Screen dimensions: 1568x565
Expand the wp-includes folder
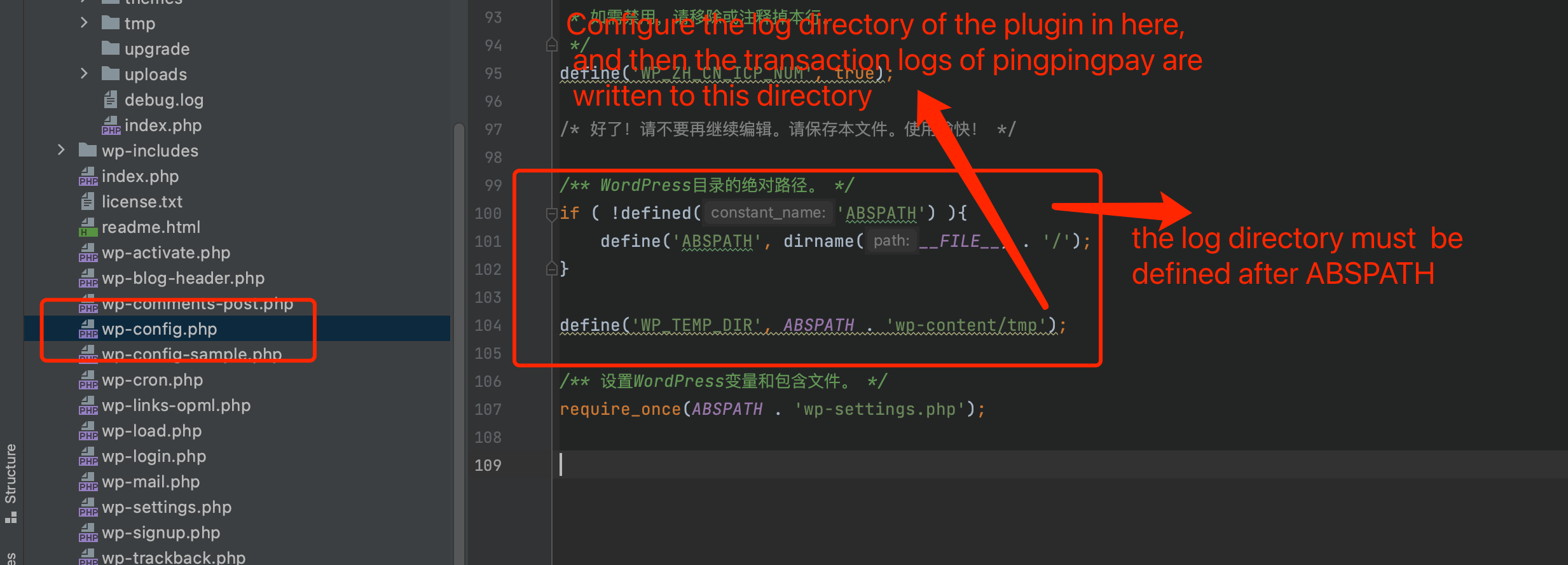click(61, 150)
